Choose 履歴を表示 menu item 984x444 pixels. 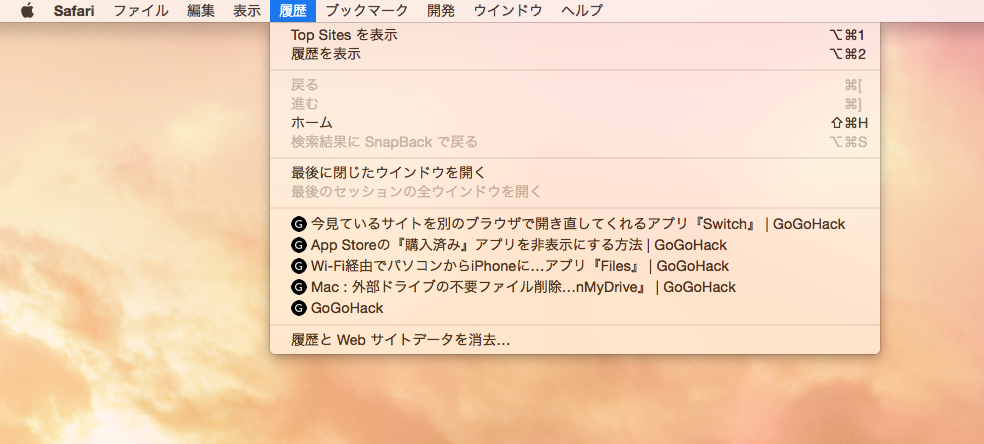[575, 54]
